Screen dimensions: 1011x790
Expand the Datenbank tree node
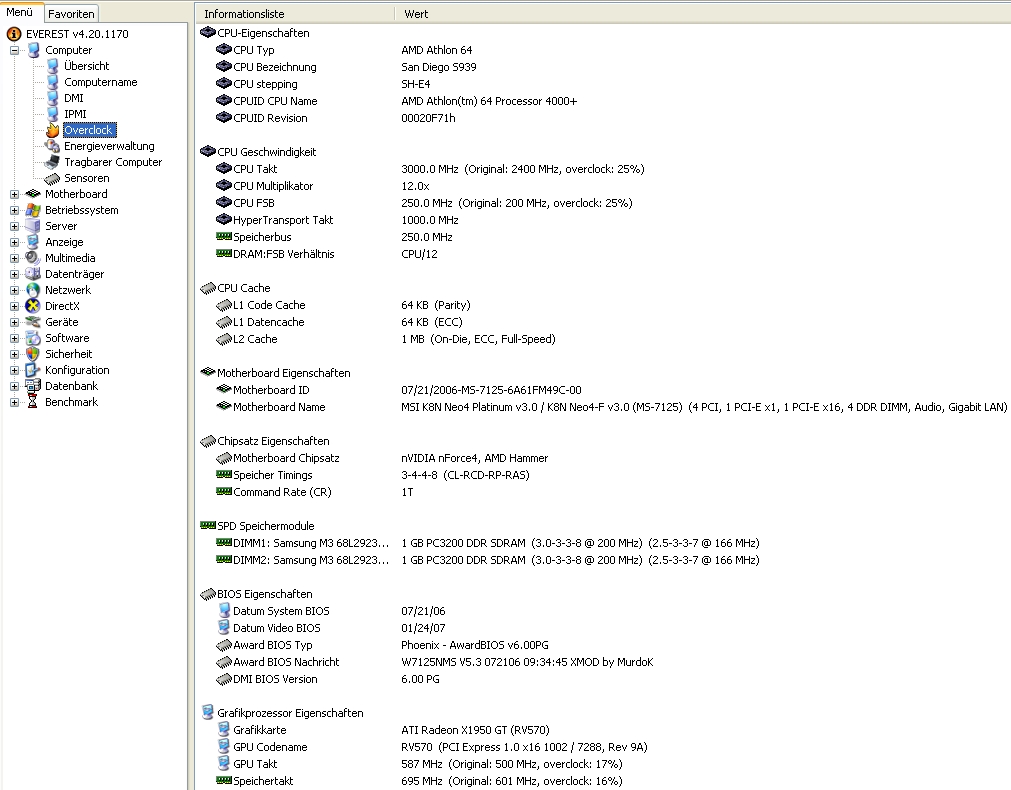(x=14, y=386)
